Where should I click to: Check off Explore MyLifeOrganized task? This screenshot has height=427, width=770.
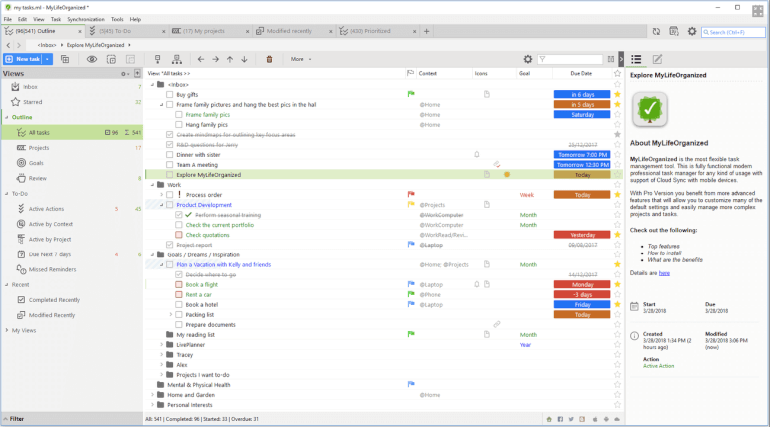(169, 175)
